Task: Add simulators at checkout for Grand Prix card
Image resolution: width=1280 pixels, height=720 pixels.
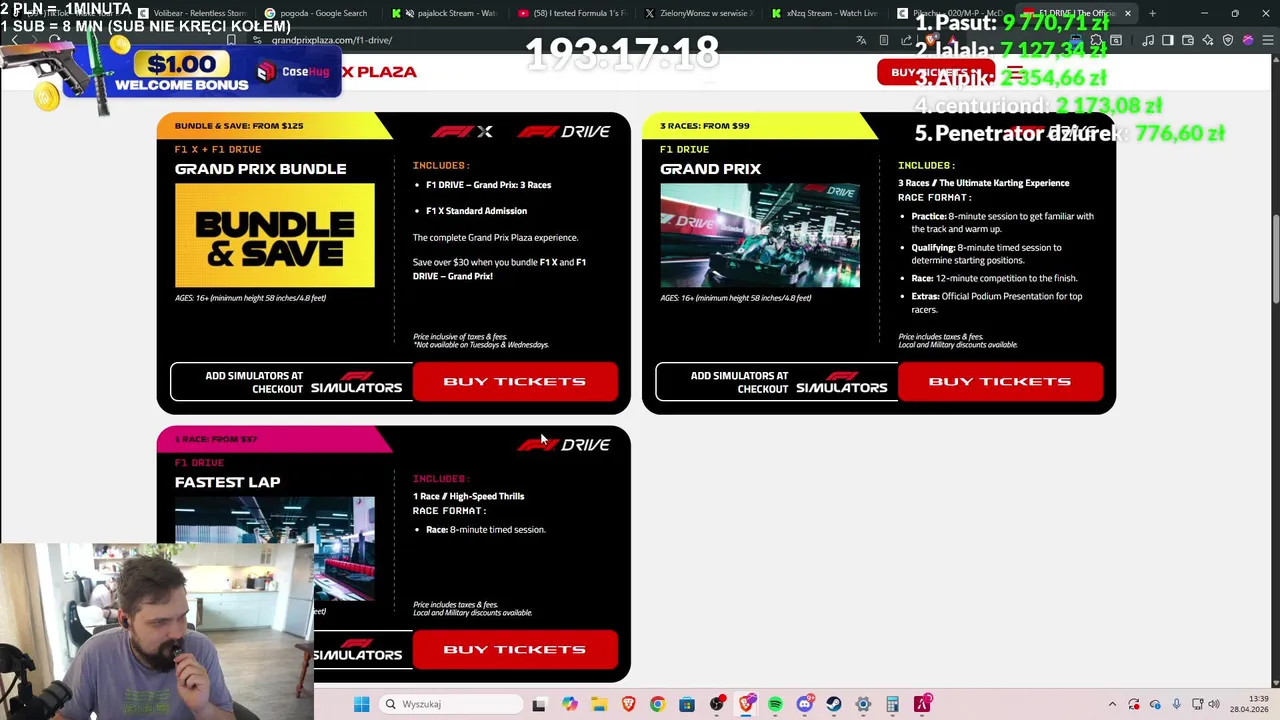Action: click(x=776, y=382)
